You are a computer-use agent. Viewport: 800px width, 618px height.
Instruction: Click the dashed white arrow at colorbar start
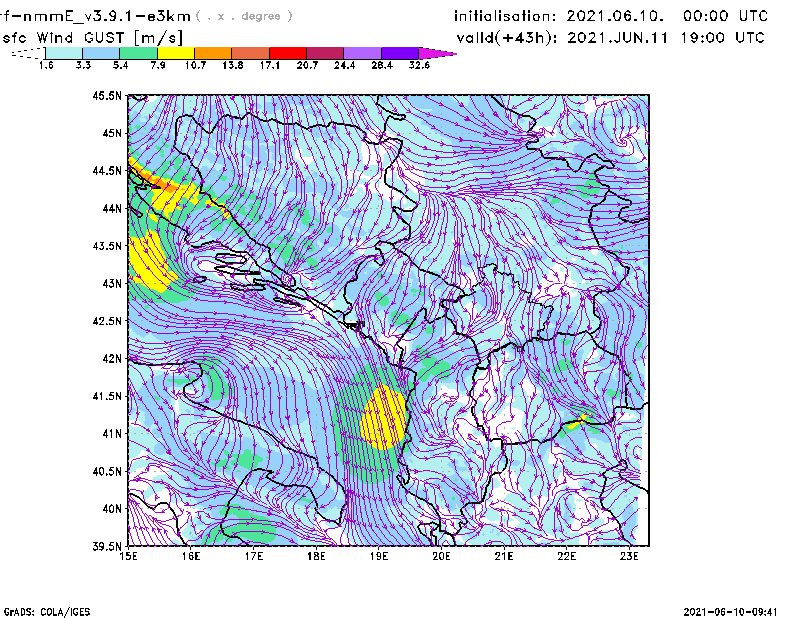[28, 53]
